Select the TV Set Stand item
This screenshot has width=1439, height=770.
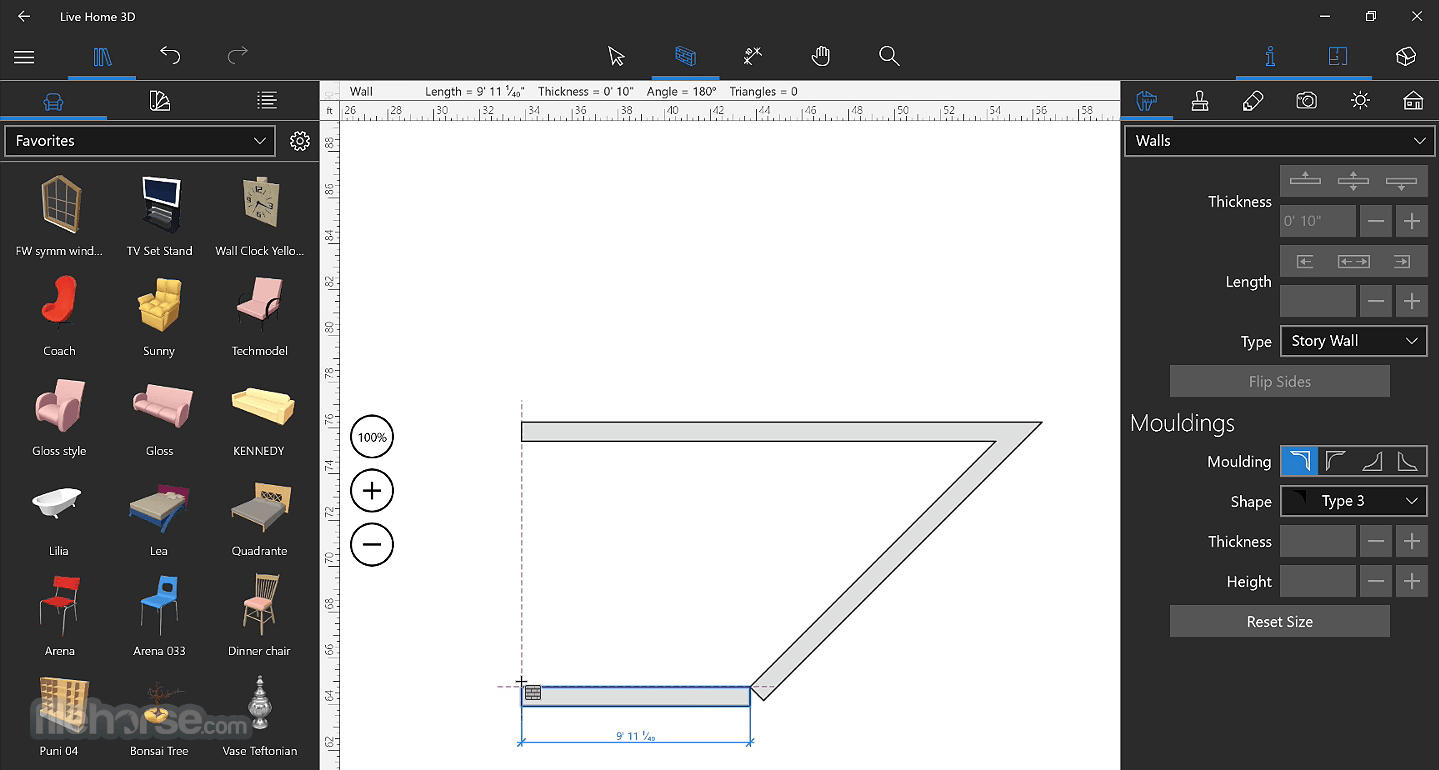[x=160, y=205]
